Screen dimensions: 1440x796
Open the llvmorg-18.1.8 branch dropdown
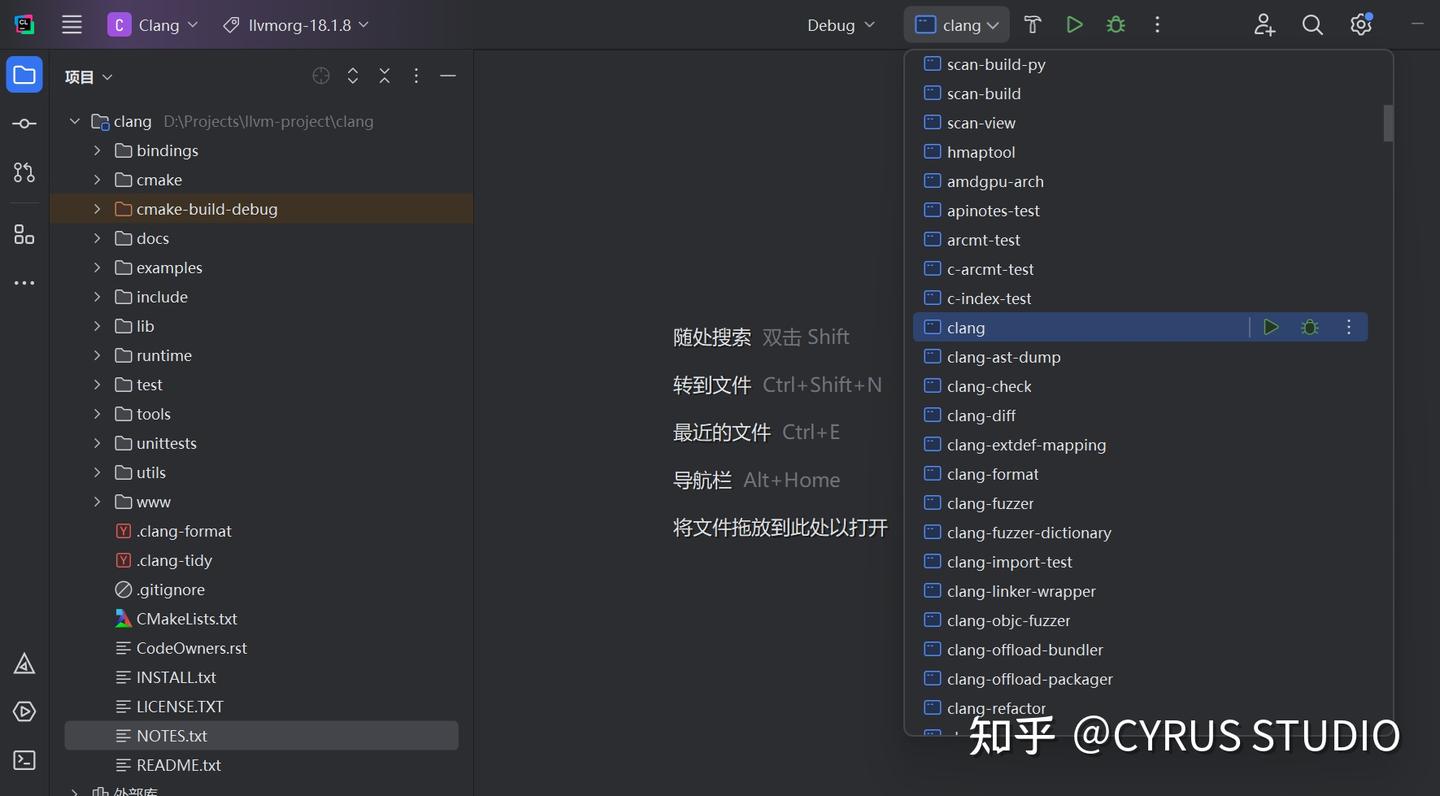(x=294, y=24)
